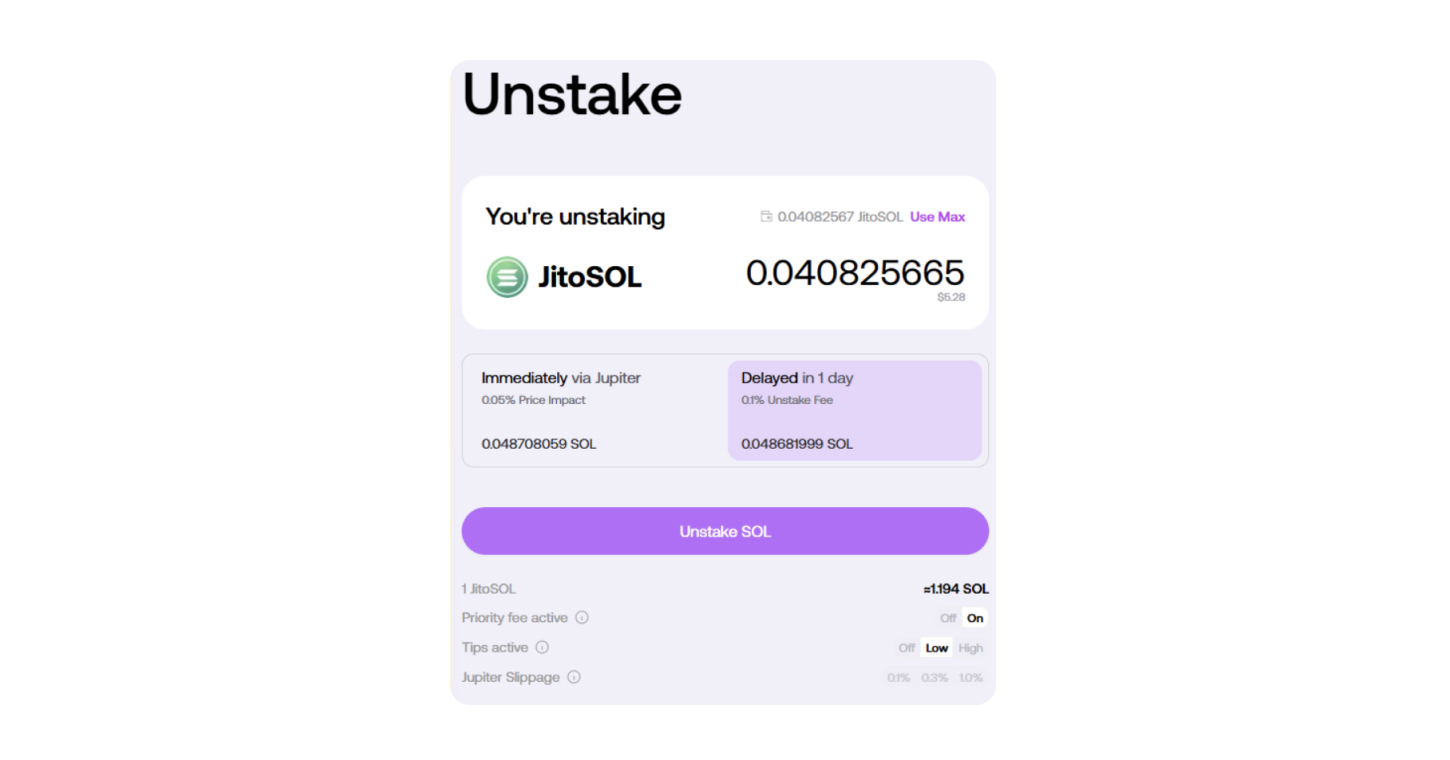Set Tips to Low
The width and height of the screenshot is (1450, 760).
pos(937,648)
